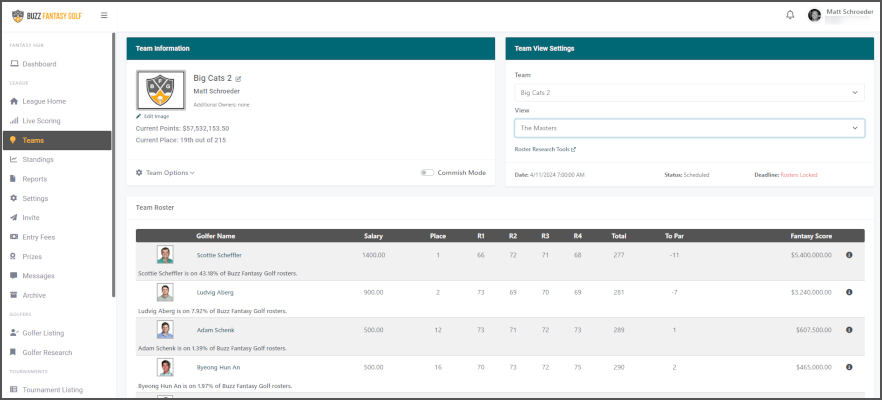Click the sidebar vertical scrollbar
Viewport: 882px width, 400px height.
[x=114, y=165]
